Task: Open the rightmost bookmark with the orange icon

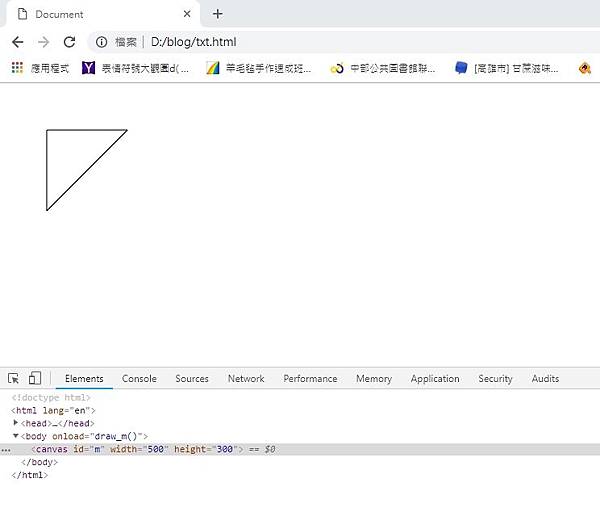Action: pos(585,68)
